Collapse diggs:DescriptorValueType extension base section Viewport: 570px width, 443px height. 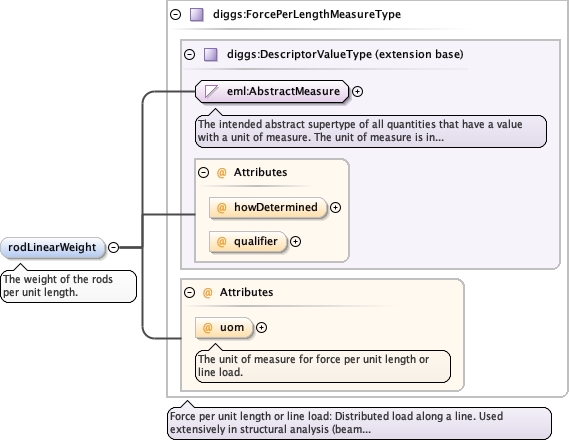click(x=189, y=55)
